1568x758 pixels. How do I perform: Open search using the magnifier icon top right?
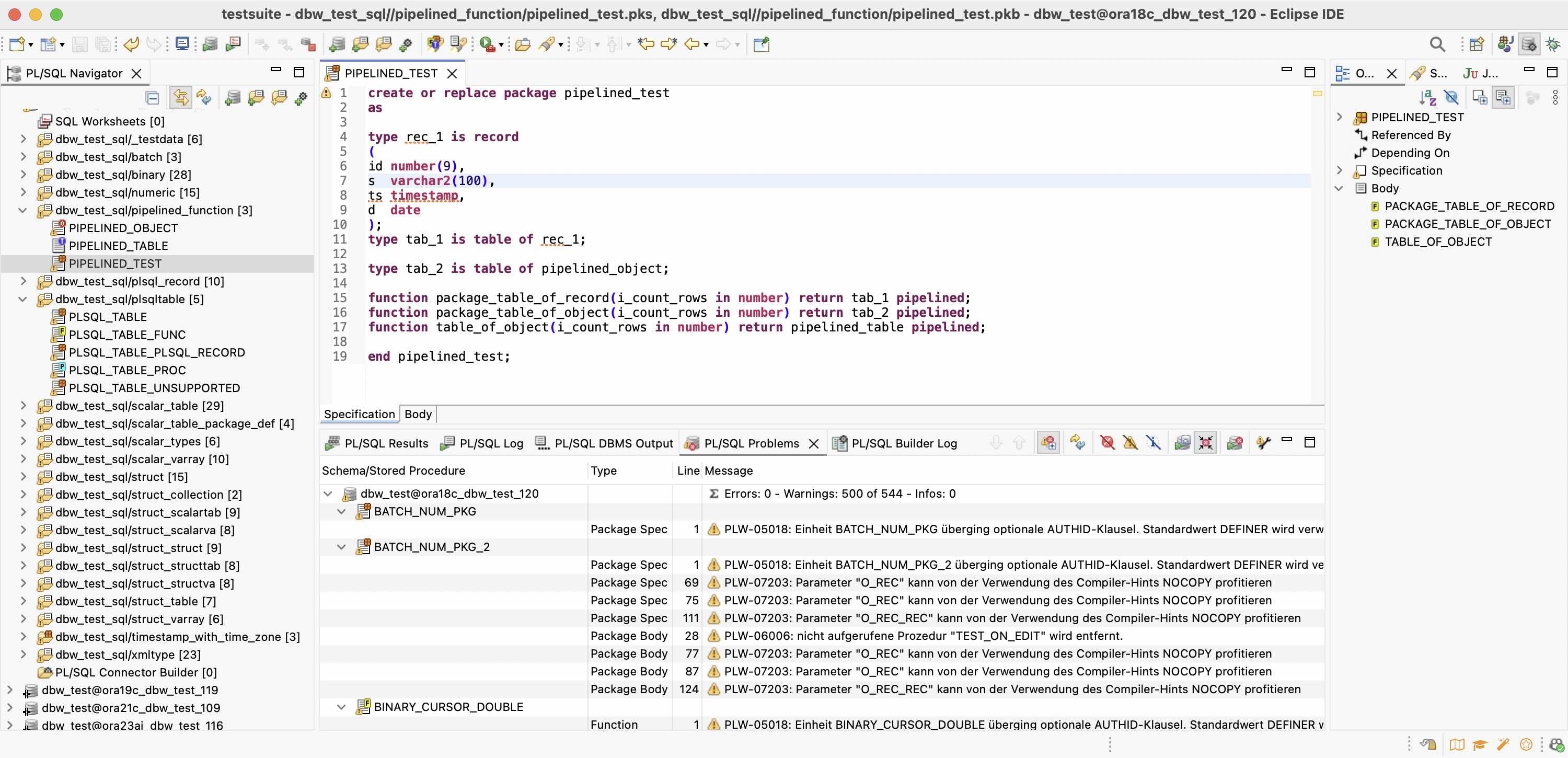pyautogui.click(x=1436, y=44)
